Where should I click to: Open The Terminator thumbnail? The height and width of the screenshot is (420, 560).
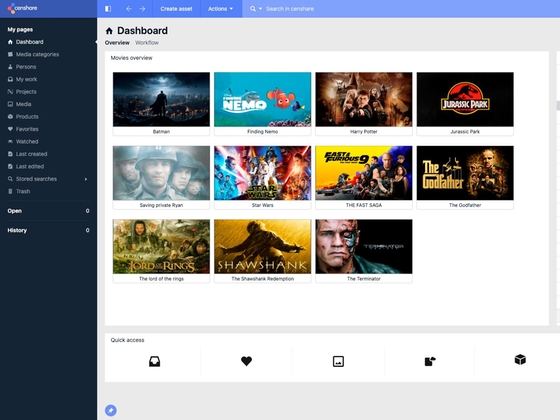click(x=364, y=246)
